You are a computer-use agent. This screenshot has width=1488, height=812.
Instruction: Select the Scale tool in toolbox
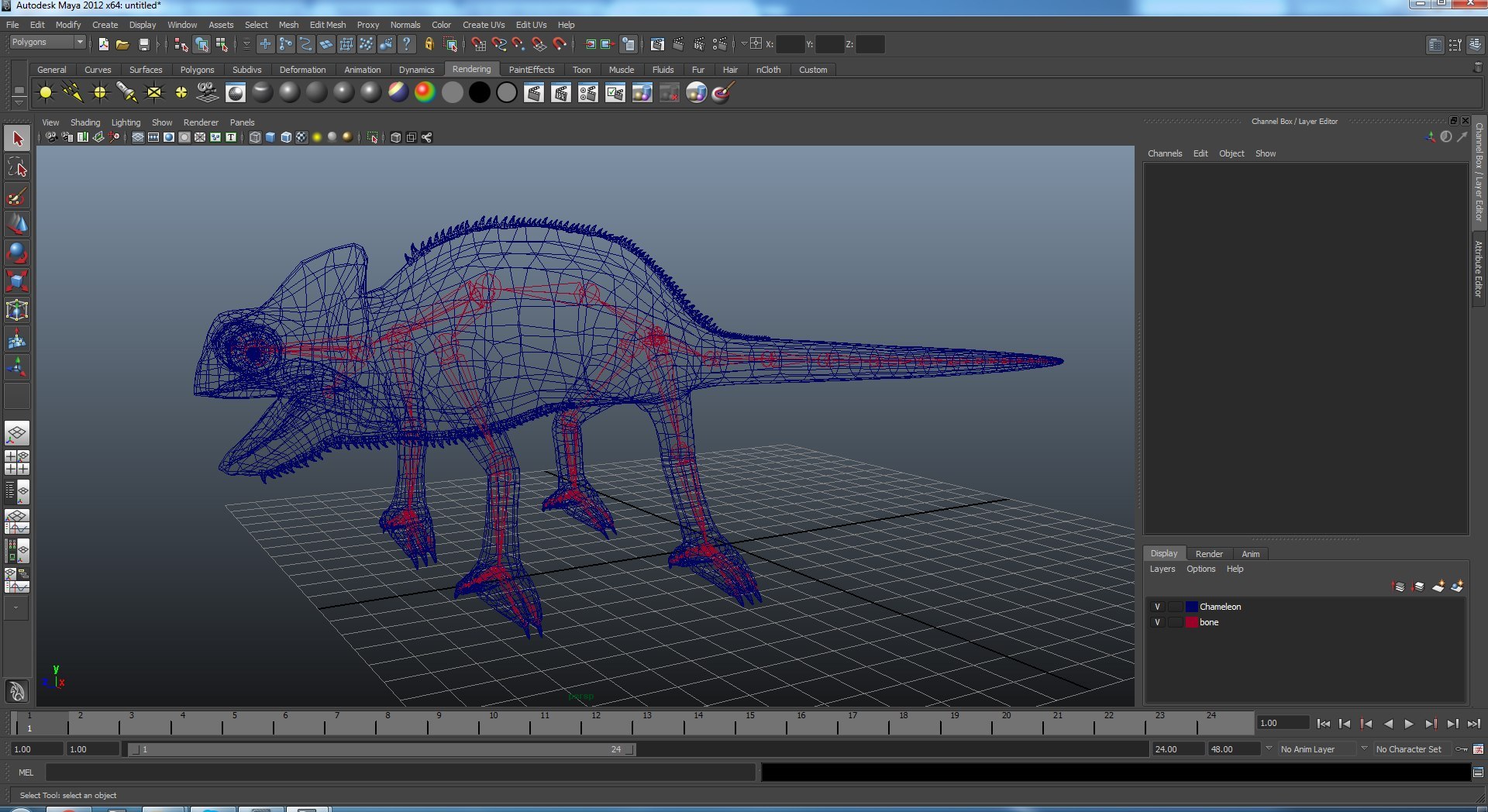pos(17,281)
